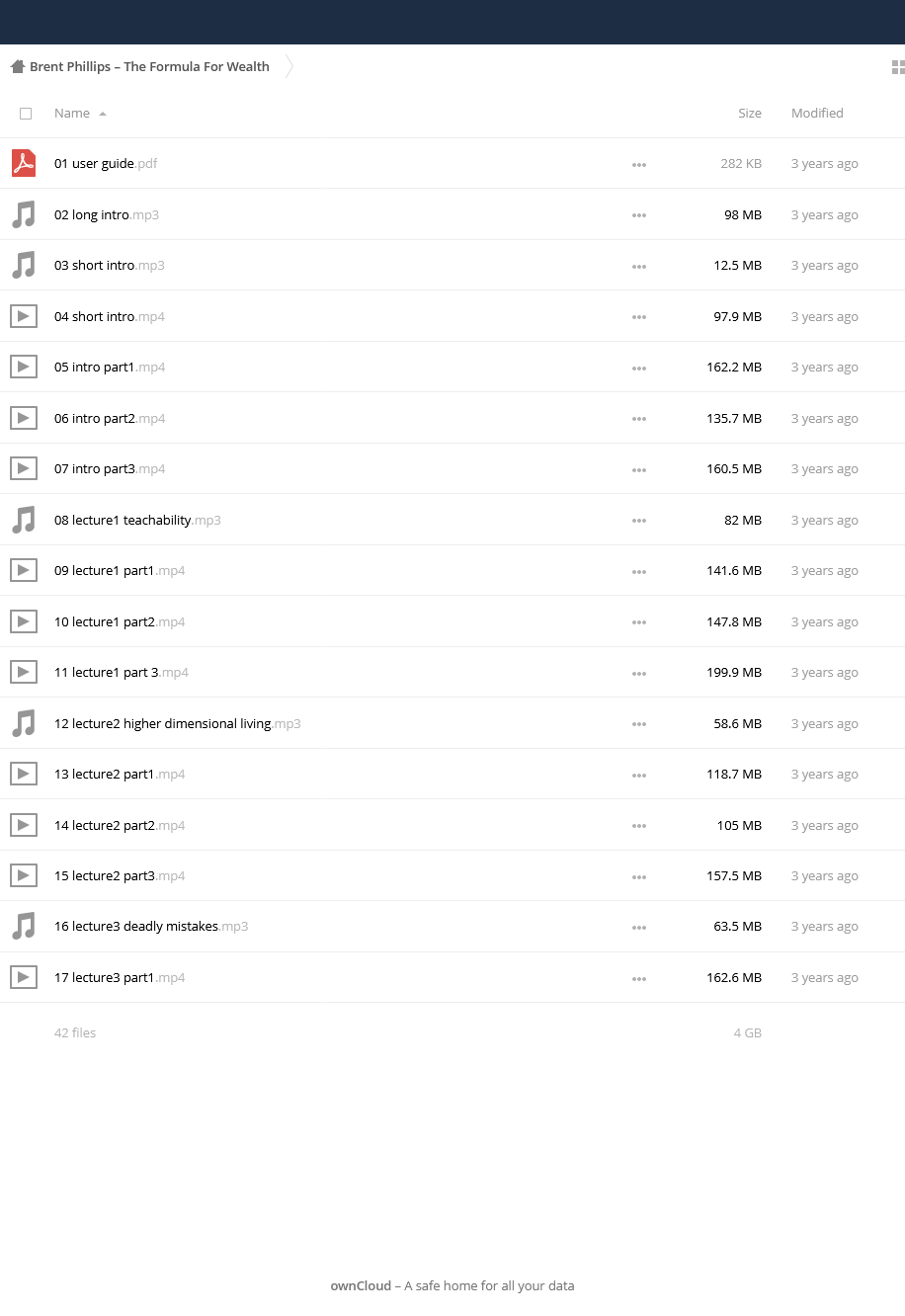Click the Brent Phillips – The Formula For Wealth breadcrumb
This screenshot has width=905, height=1316.
(x=149, y=66)
